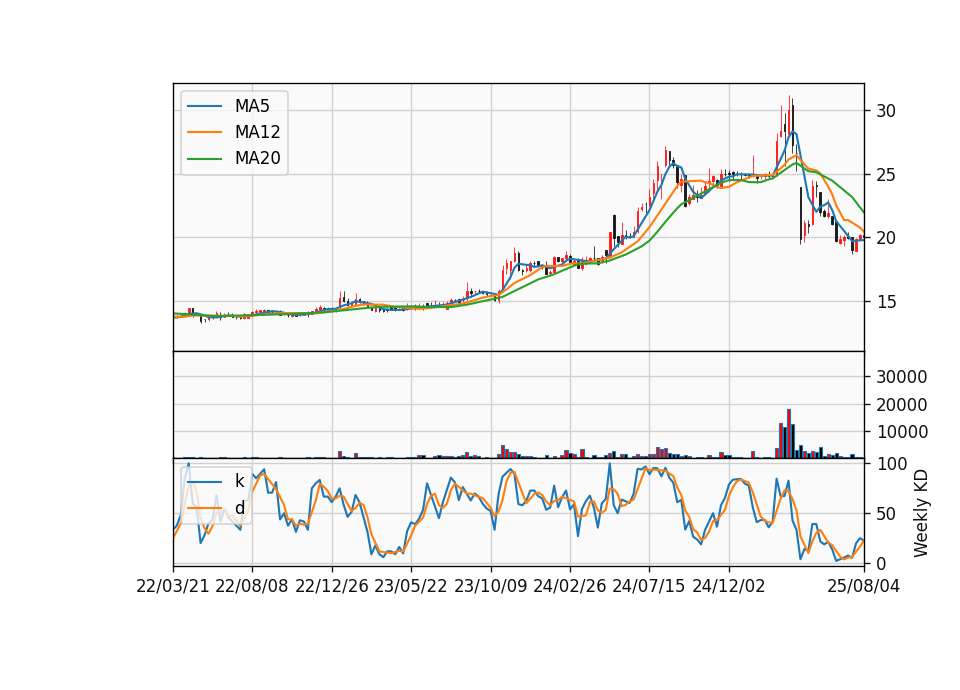Click the price axis label 25
Viewport: 960px width, 690px height.
coord(886,175)
